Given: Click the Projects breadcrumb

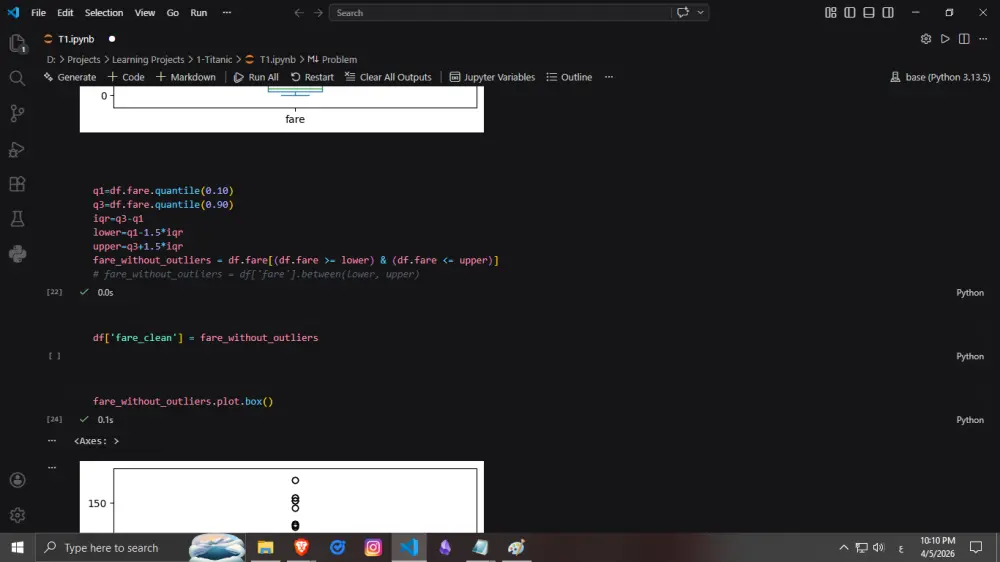Looking at the screenshot, I should point(84,59).
